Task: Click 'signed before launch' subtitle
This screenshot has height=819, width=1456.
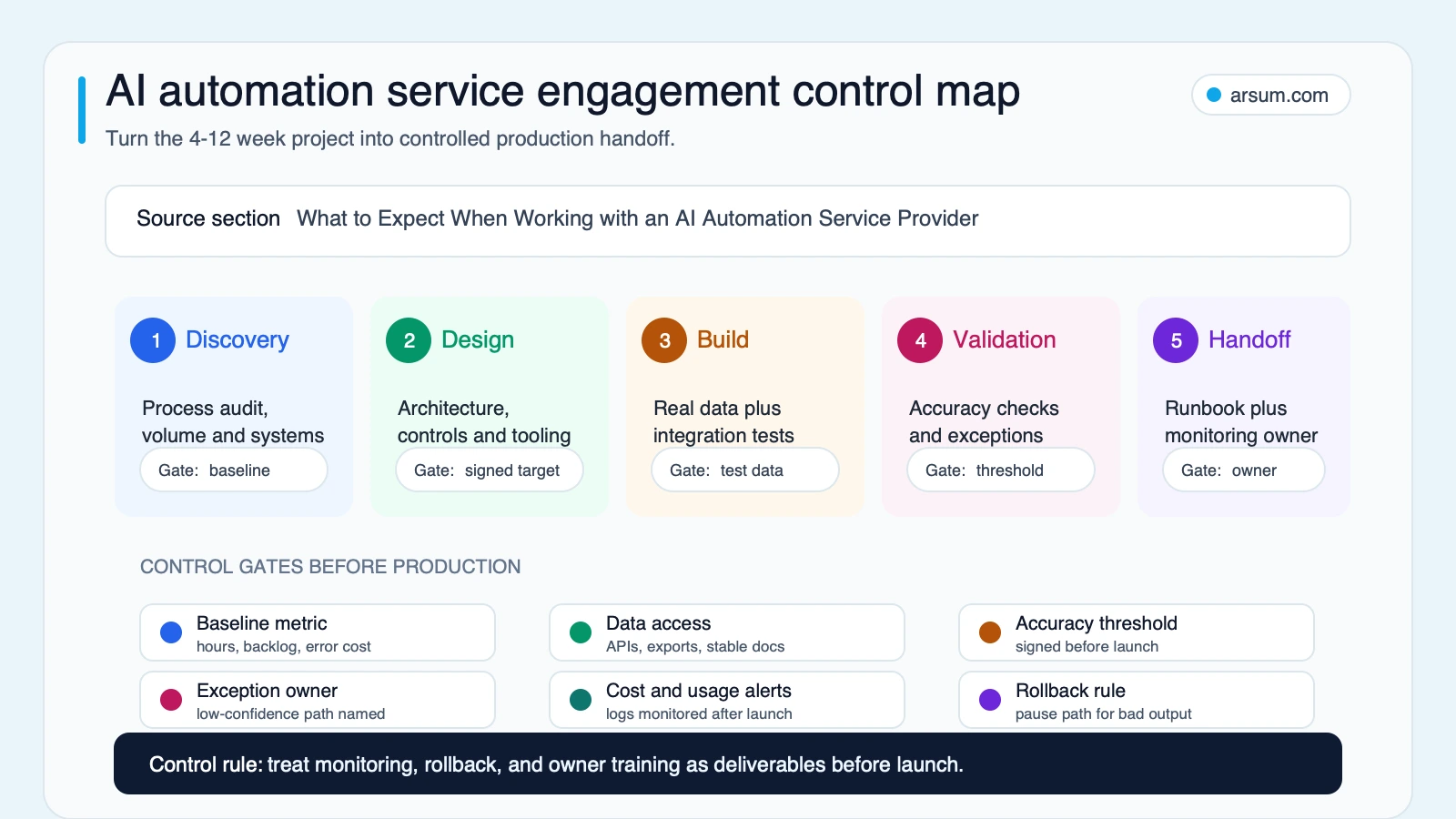Action: pos(1087,647)
